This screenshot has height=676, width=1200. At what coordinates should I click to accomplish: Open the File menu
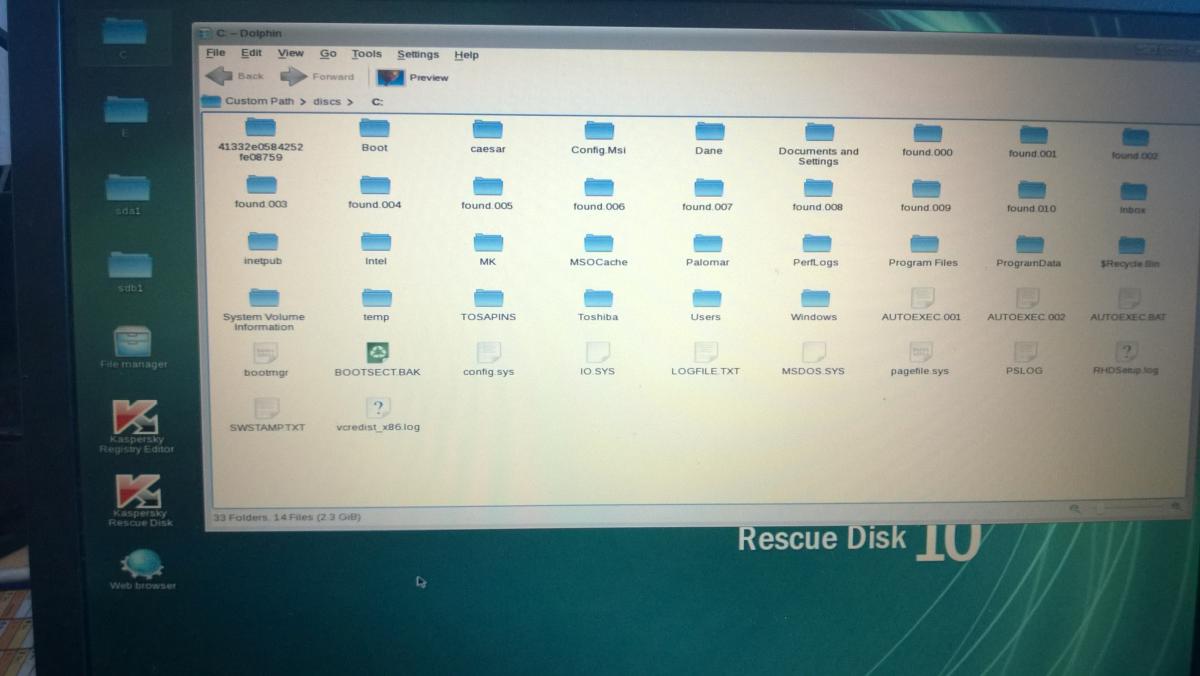tap(216, 53)
